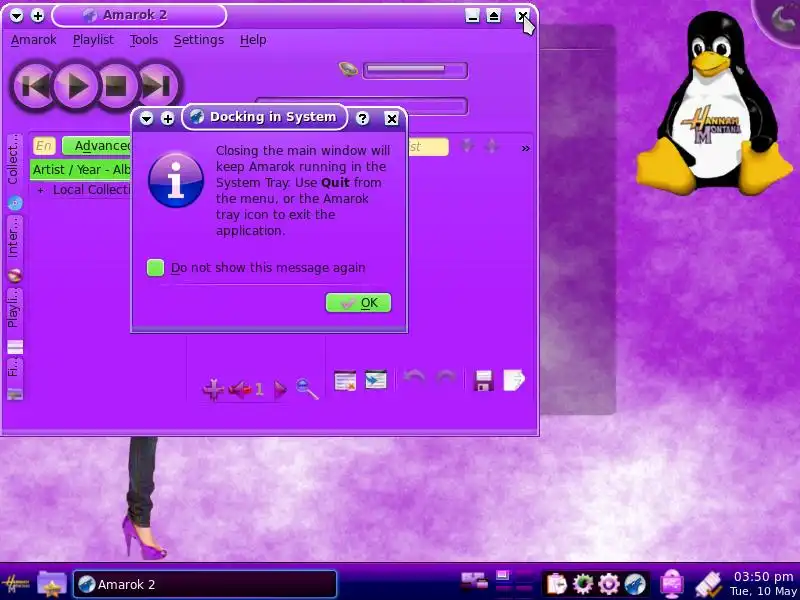Click the redo arrow in playlist toolbar
This screenshot has height=600, width=800.
[446, 378]
